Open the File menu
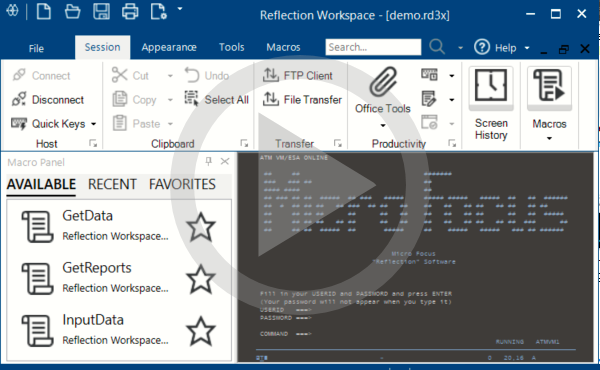 coord(36,49)
